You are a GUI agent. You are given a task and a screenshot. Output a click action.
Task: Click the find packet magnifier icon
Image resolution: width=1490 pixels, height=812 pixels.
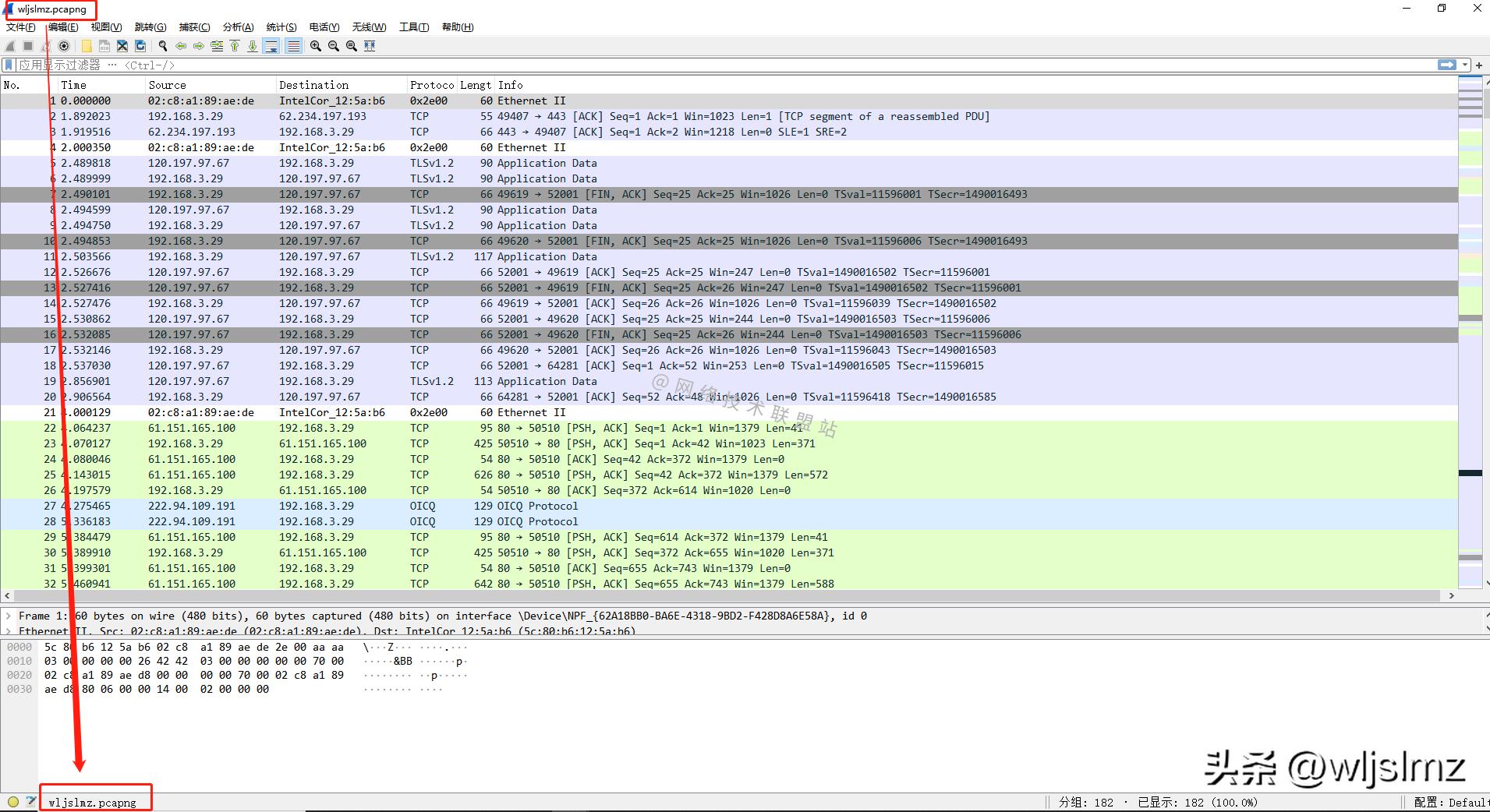pyautogui.click(x=163, y=46)
